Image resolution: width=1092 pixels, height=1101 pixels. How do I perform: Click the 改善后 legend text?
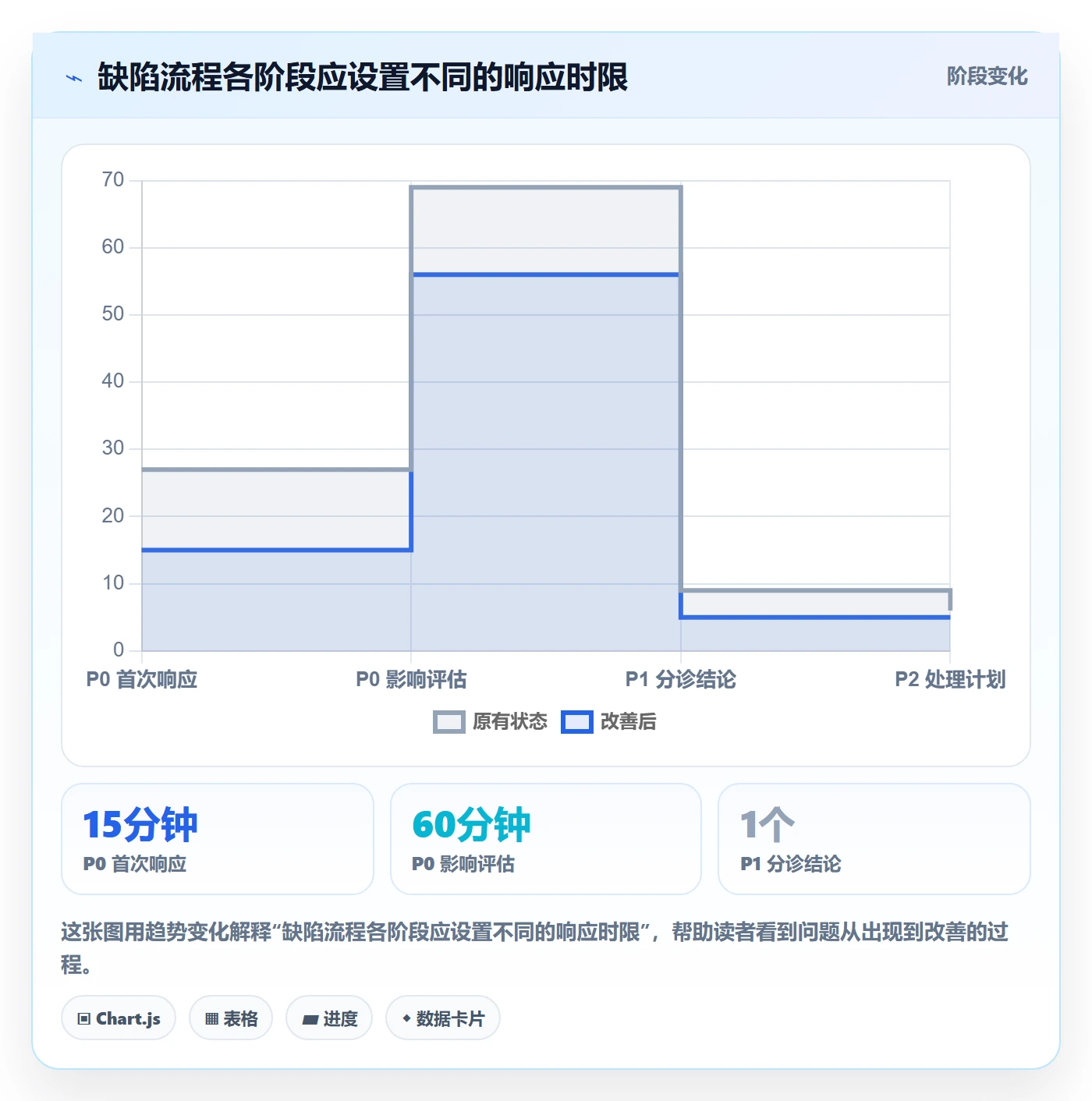pos(629,722)
